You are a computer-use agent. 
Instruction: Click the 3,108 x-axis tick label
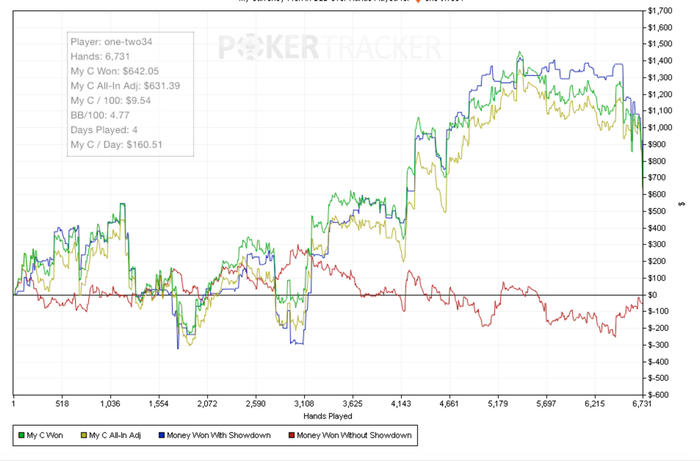click(304, 404)
